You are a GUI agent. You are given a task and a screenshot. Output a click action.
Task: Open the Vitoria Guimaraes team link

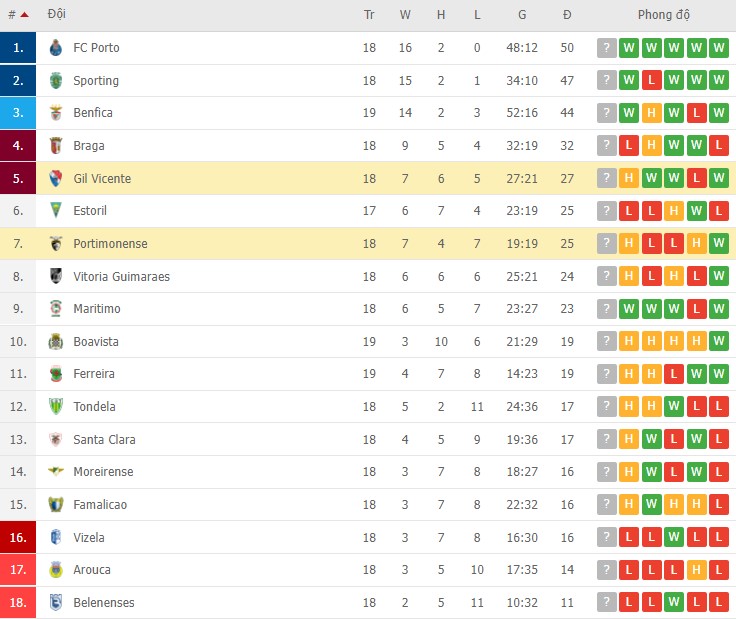121,277
